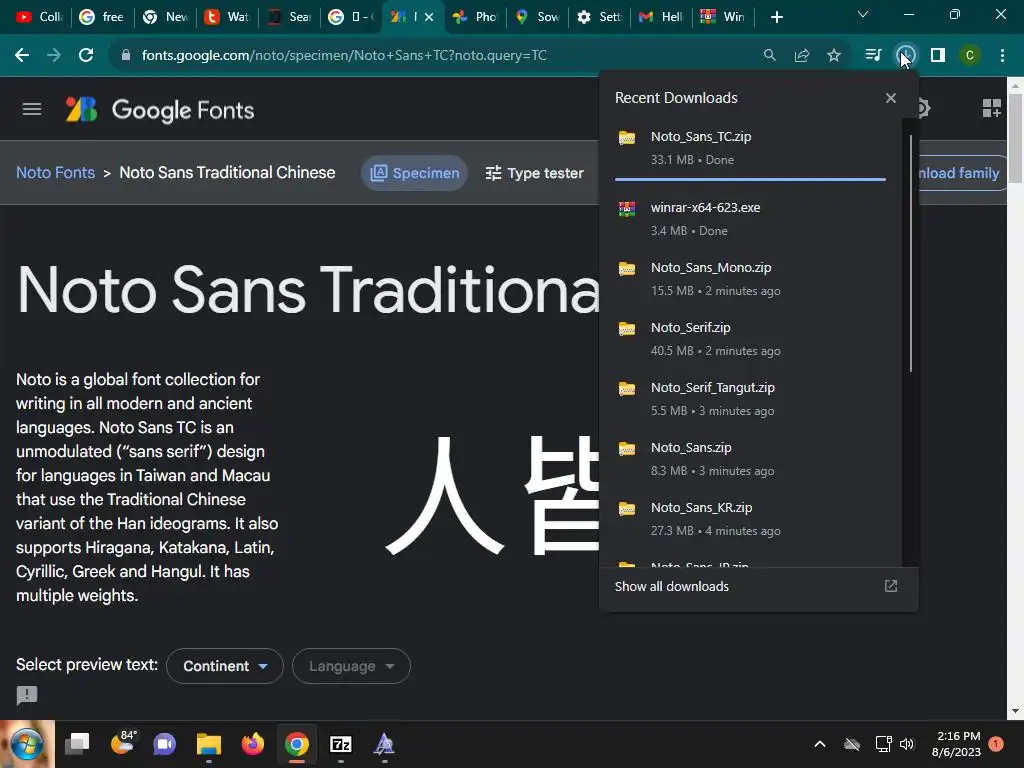
Task: Open the weather widget showing 84°
Action: coord(122,743)
